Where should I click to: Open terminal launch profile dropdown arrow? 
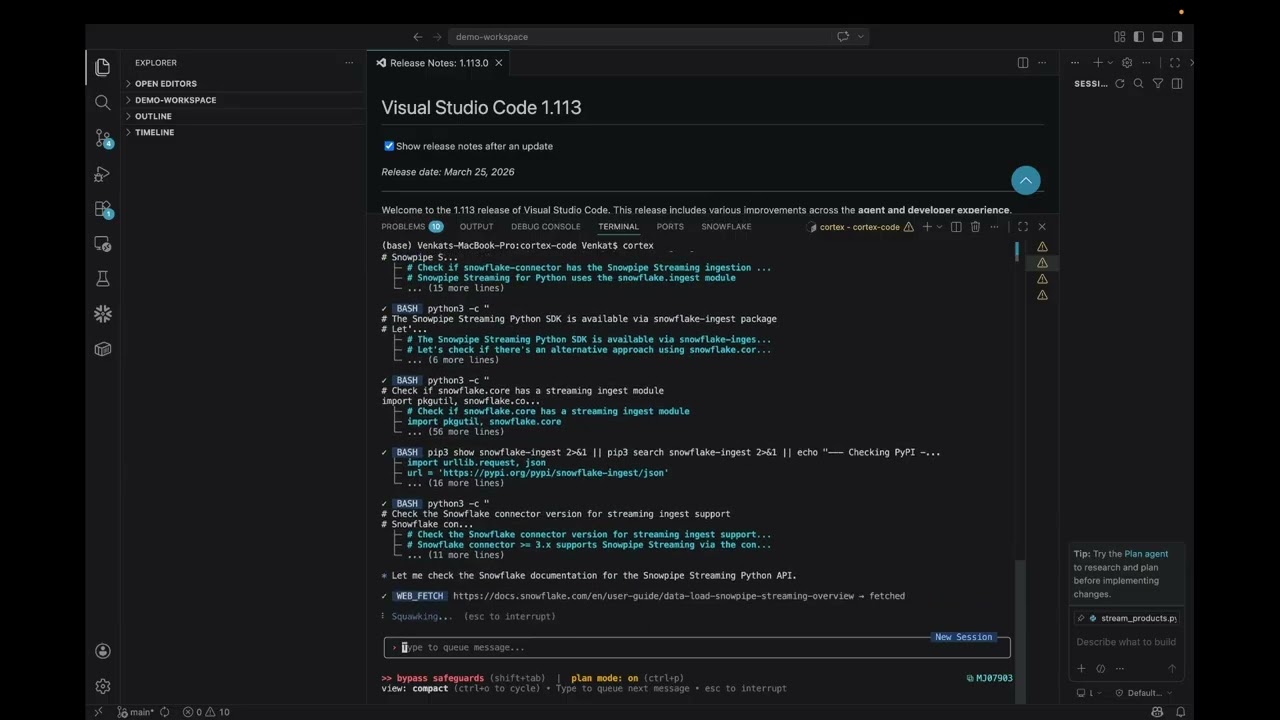point(939,227)
